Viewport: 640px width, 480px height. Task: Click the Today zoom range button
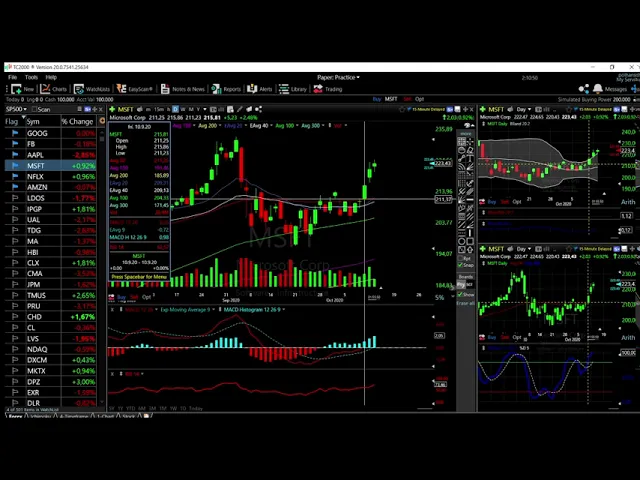196,408
